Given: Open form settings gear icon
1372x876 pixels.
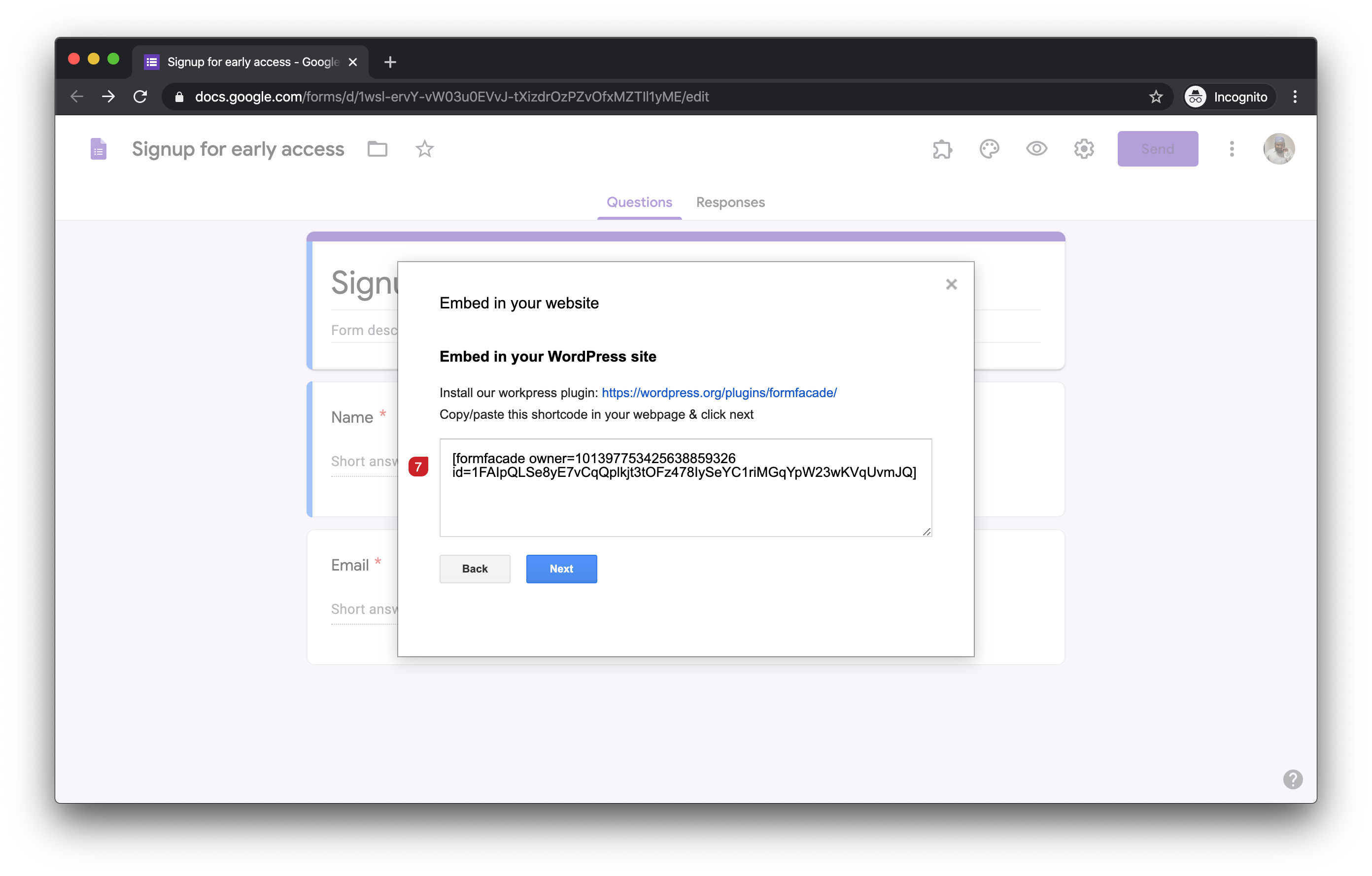Looking at the screenshot, I should pos(1084,149).
